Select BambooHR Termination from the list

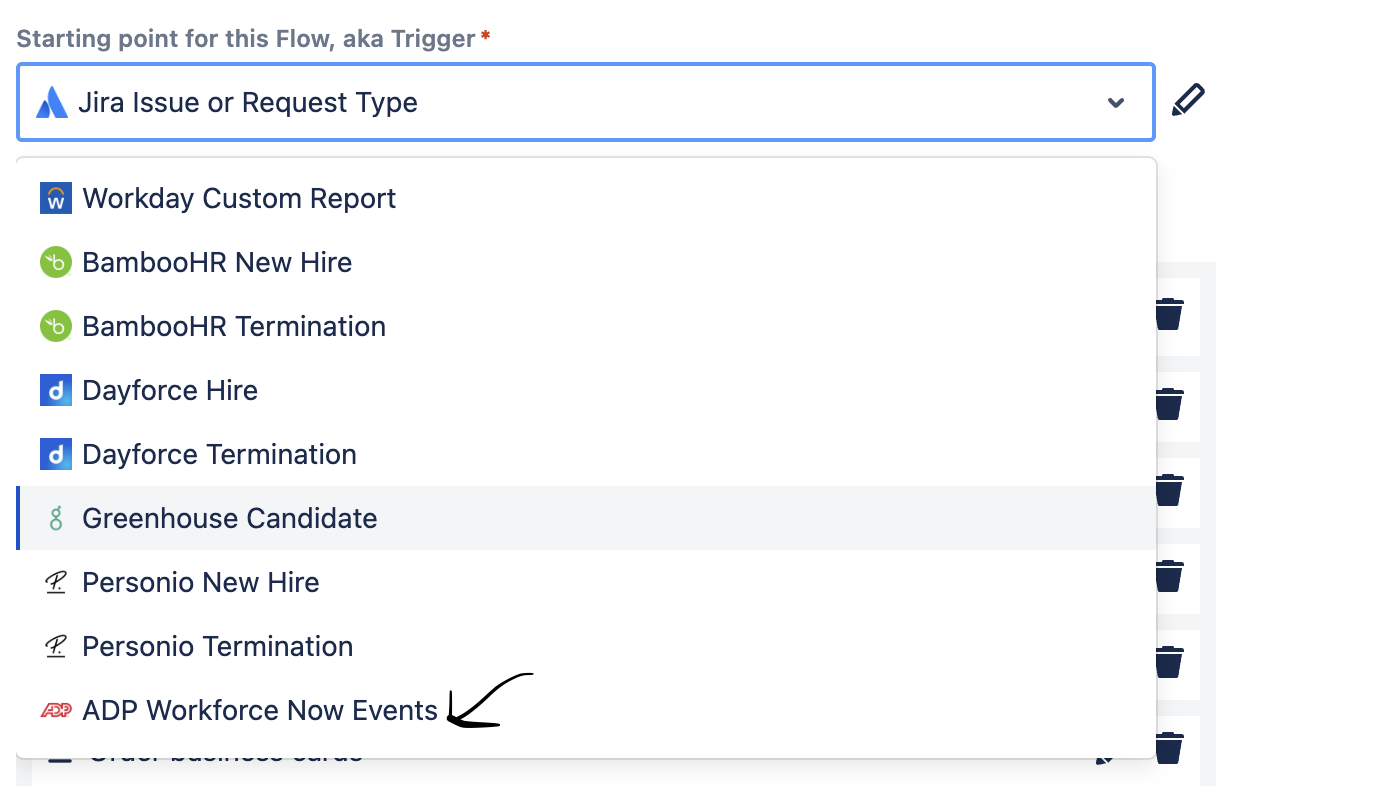[x=586, y=326]
